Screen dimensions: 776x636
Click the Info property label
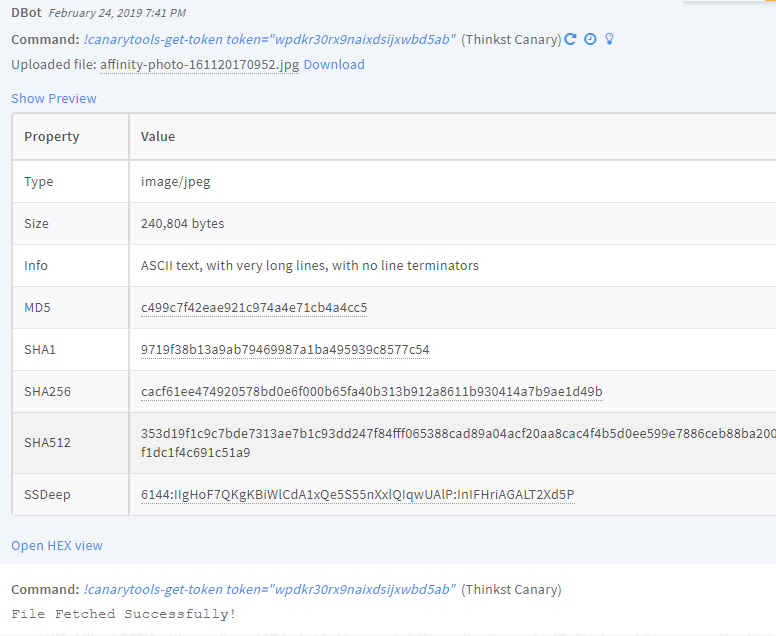(x=36, y=265)
